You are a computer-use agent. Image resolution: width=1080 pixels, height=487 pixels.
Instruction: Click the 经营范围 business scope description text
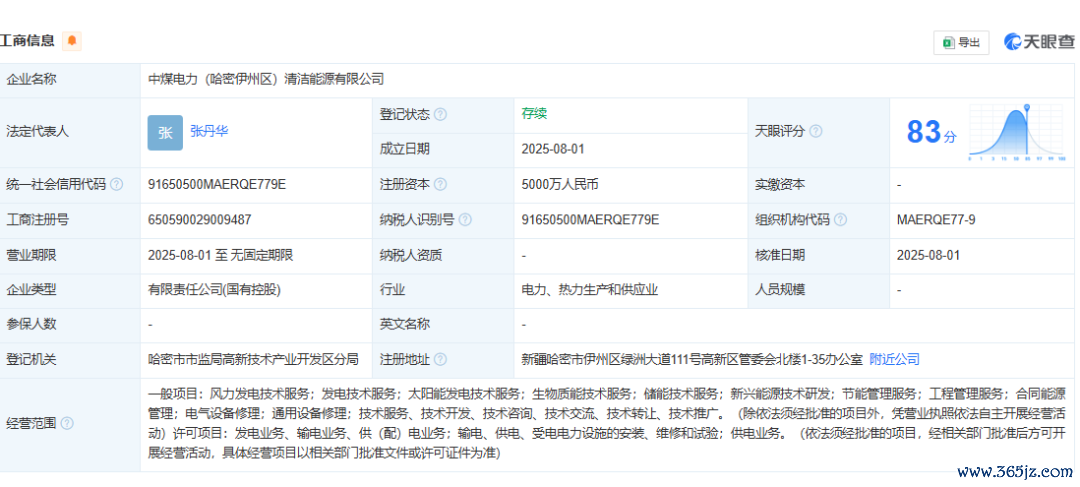click(607, 424)
